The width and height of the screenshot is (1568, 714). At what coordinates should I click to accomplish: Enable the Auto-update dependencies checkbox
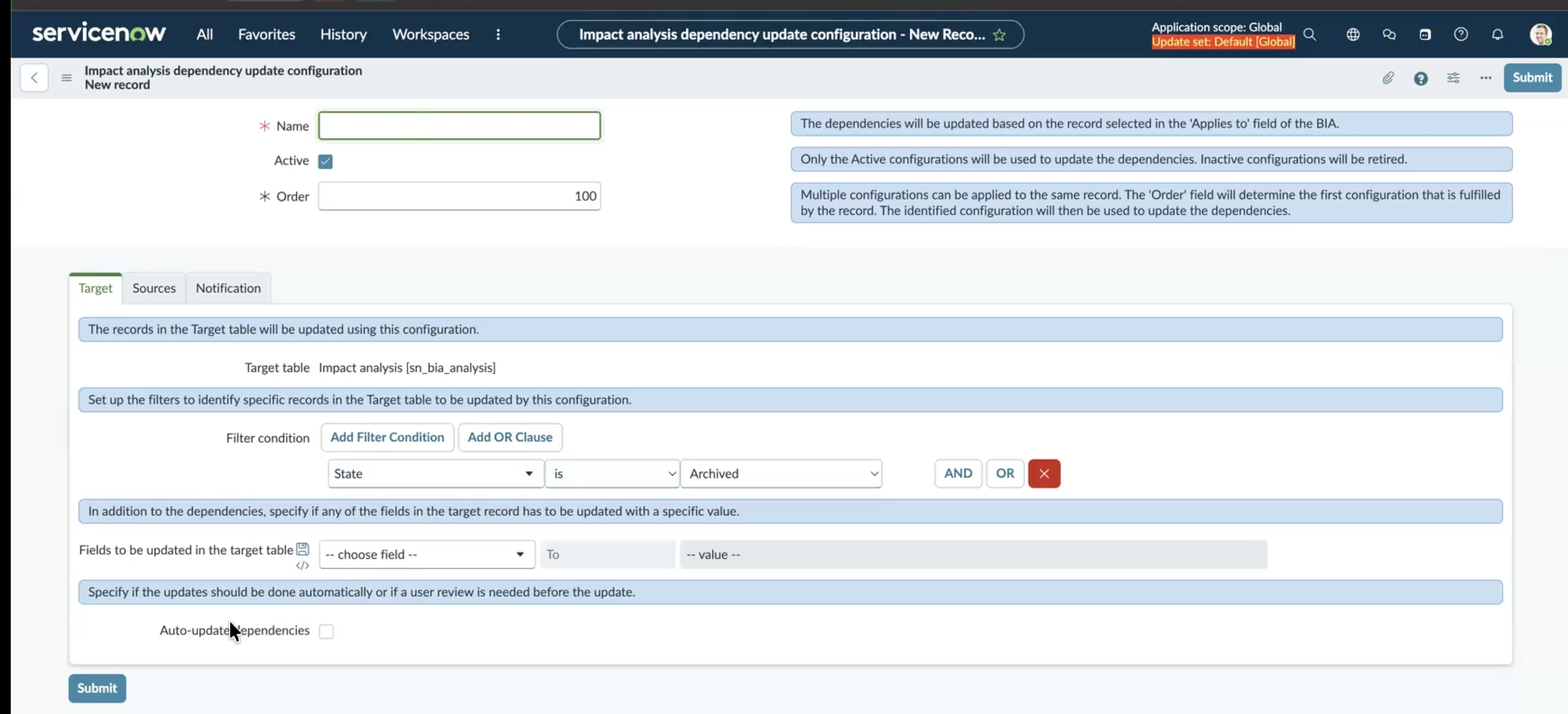point(326,631)
